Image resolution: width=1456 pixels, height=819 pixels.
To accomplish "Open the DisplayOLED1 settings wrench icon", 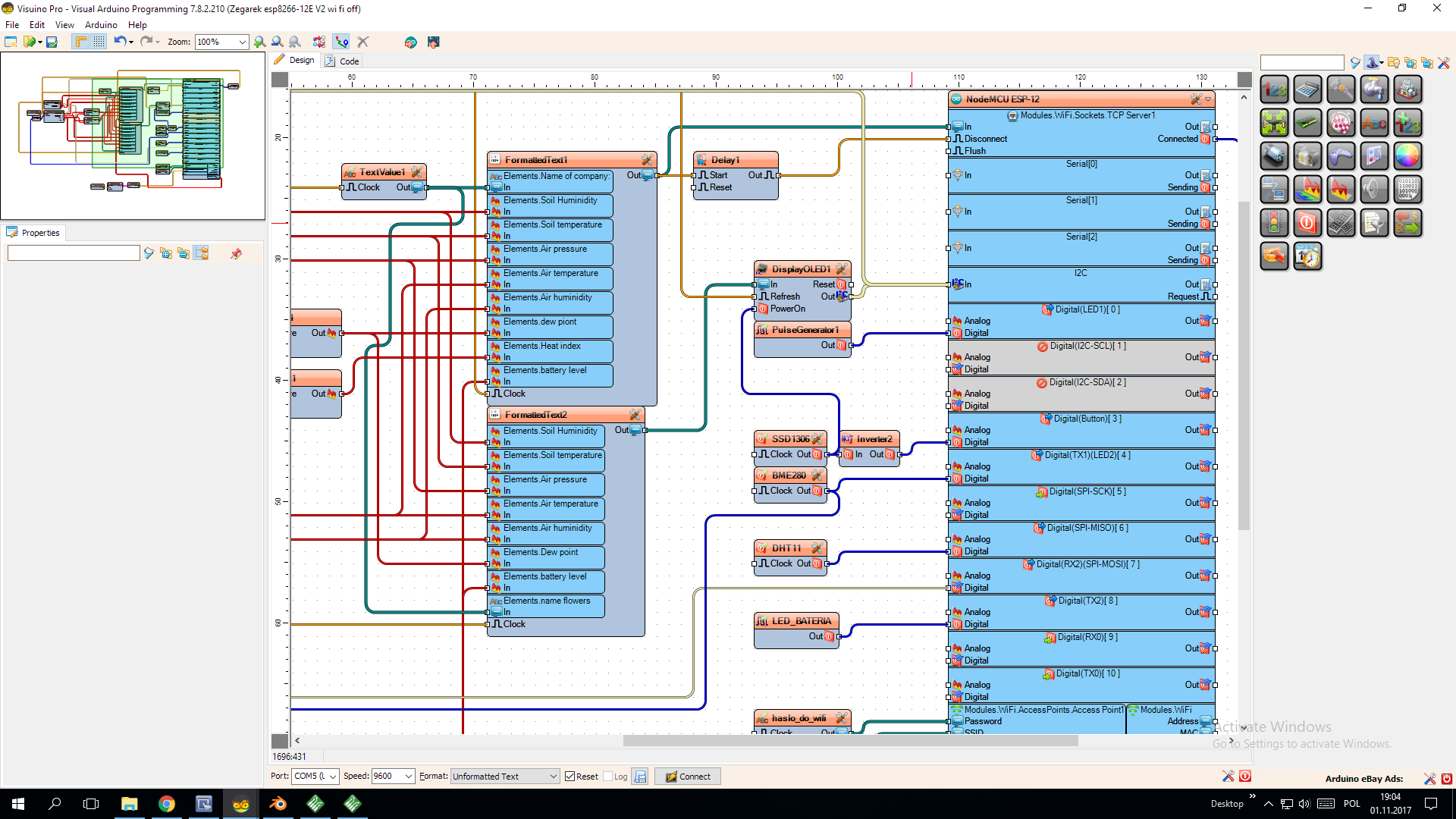I will (841, 269).
